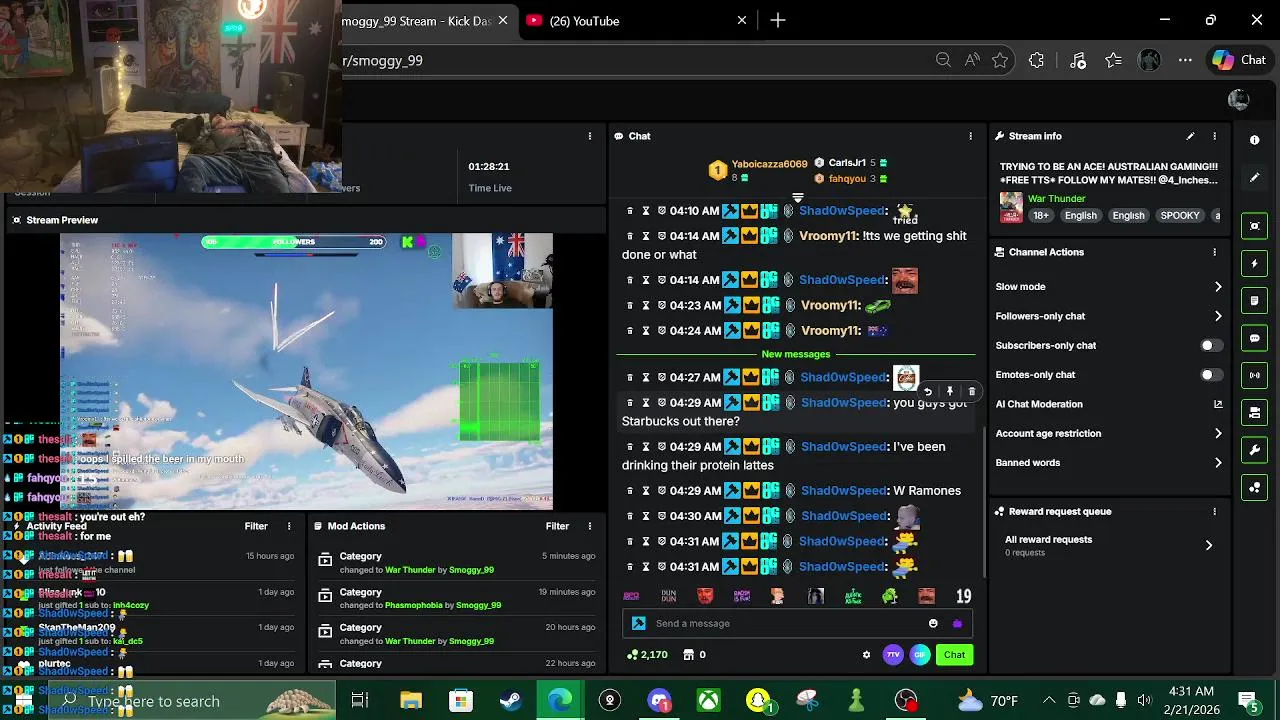The width and height of the screenshot is (1280, 720).
Task: Open Stream info three-dot menu
Action: [1214, 136]
